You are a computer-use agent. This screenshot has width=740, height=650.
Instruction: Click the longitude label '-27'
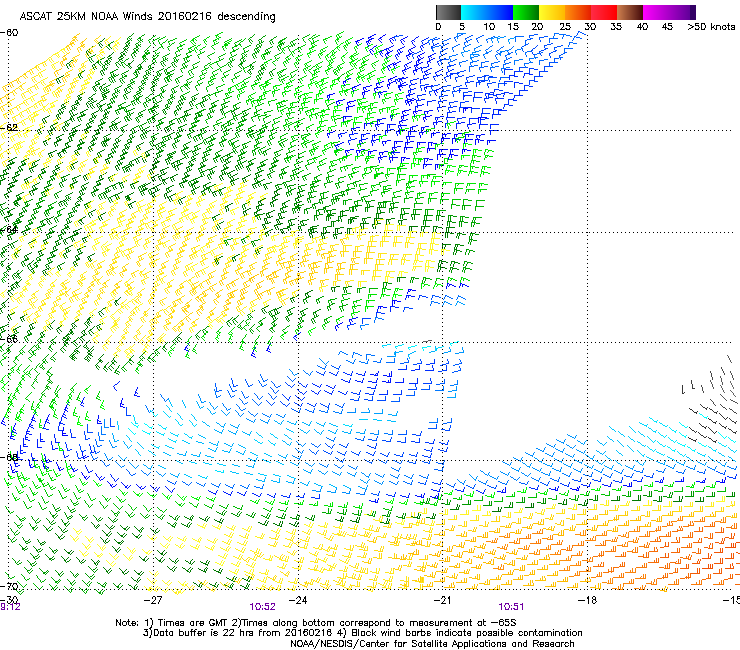pos(153,600)
